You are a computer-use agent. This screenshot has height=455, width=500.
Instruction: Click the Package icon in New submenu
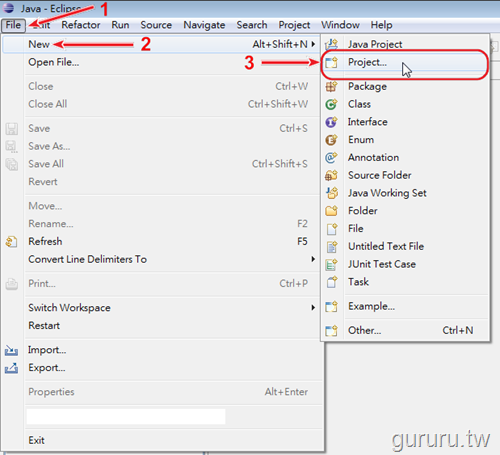(x=331, y=87)
